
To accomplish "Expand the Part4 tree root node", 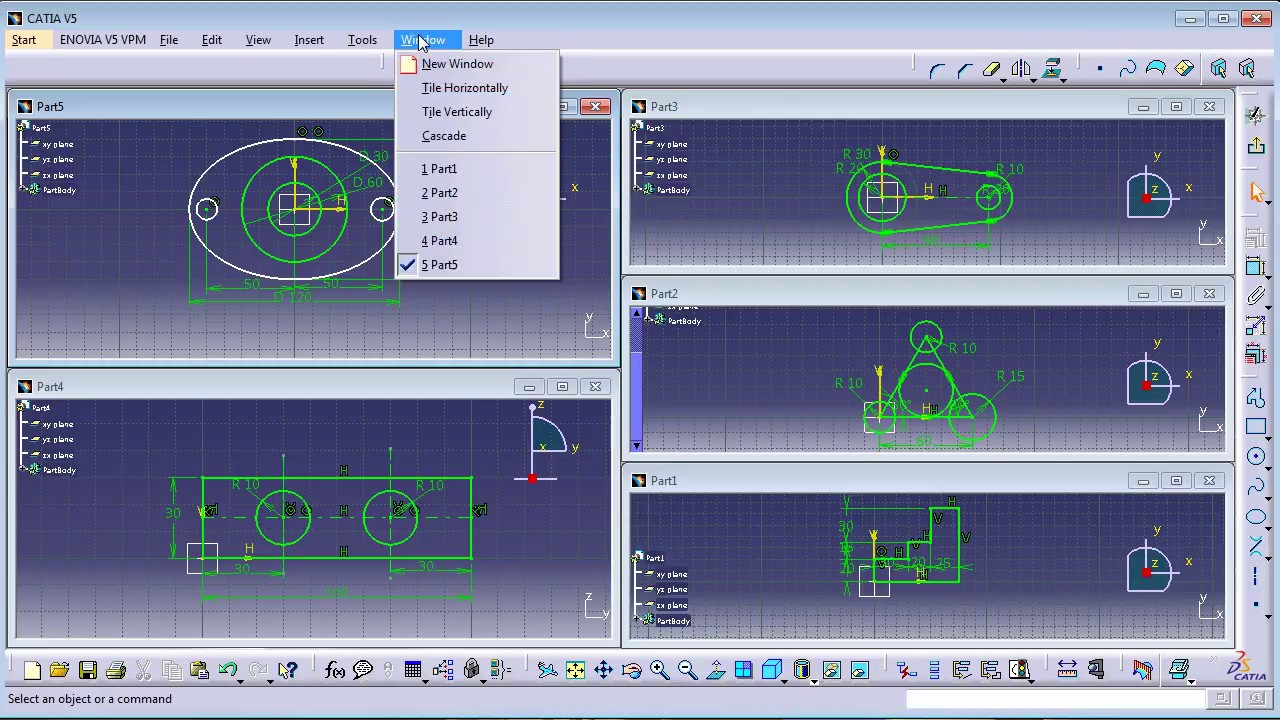I will pyautogui.click(x=24, y=407).
